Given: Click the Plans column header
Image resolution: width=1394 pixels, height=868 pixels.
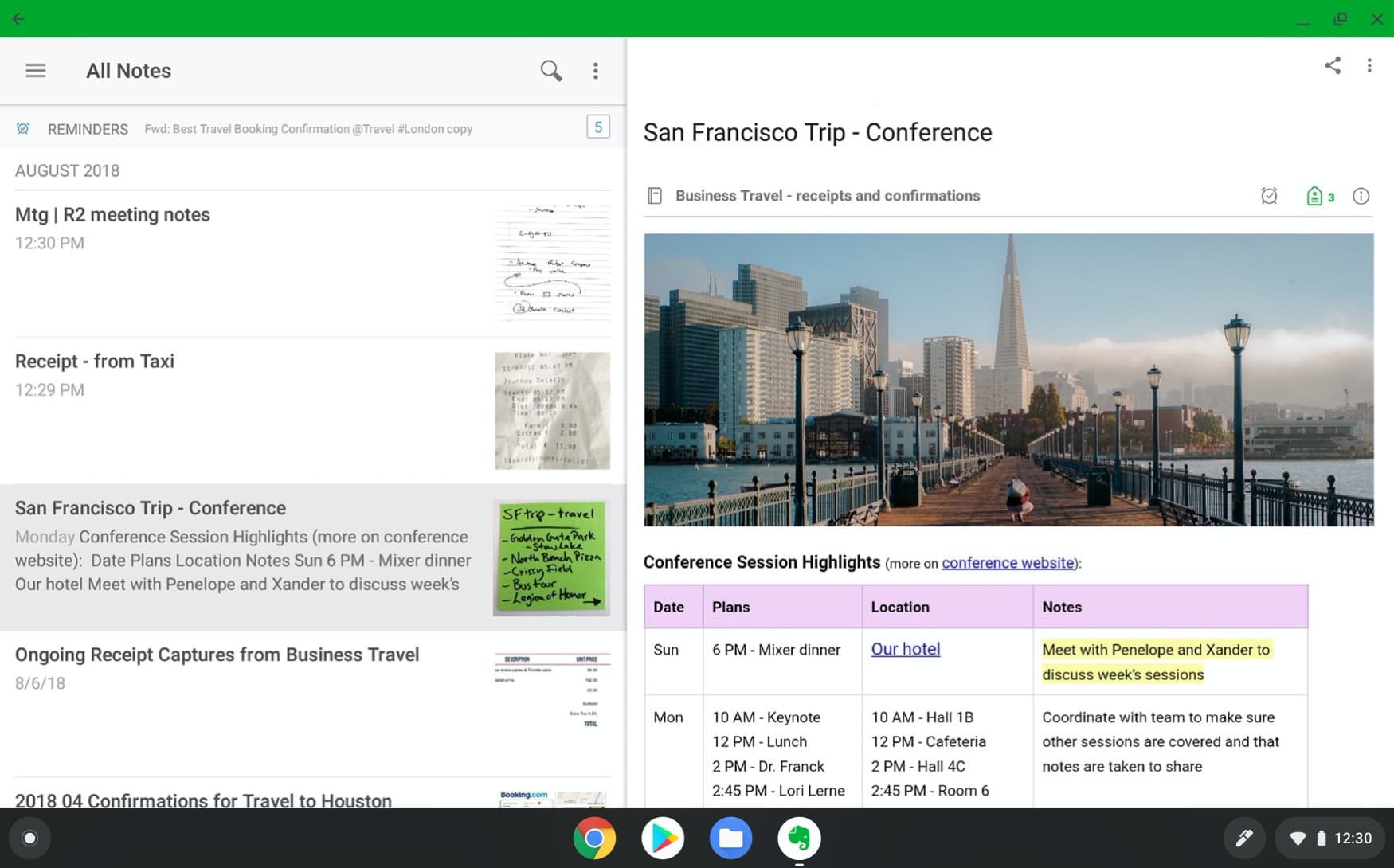Looking at the screenshot, I should pyautogui.click(x=782, y=607).
